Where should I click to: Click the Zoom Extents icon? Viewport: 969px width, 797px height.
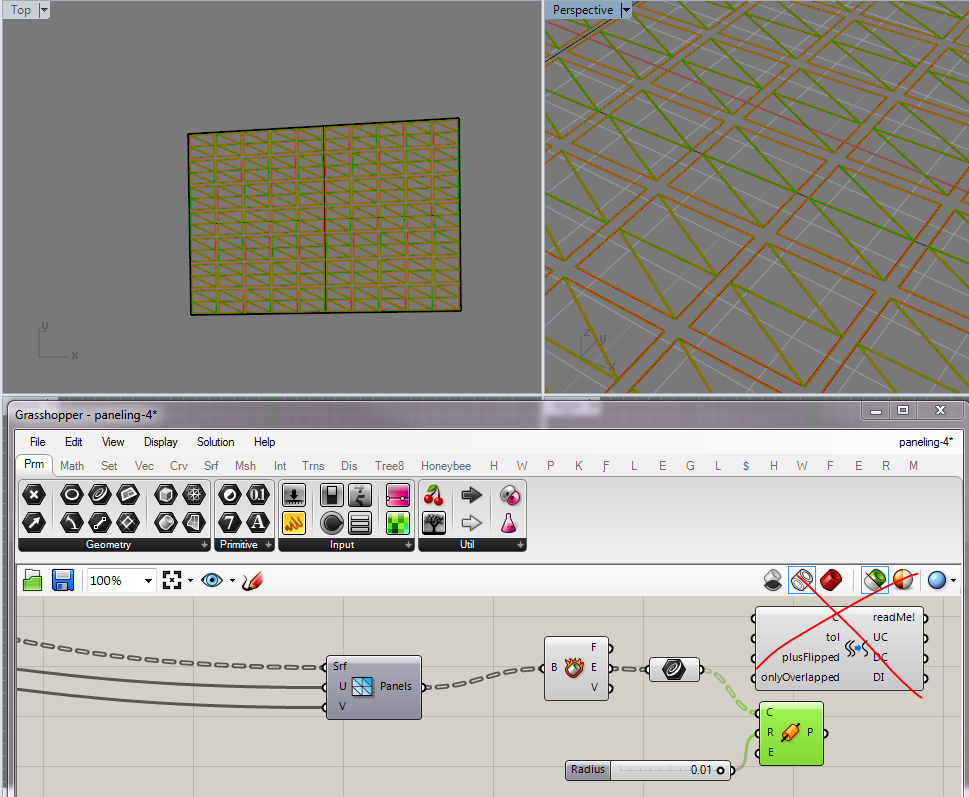pyautogui.click(x=172, y=580)
